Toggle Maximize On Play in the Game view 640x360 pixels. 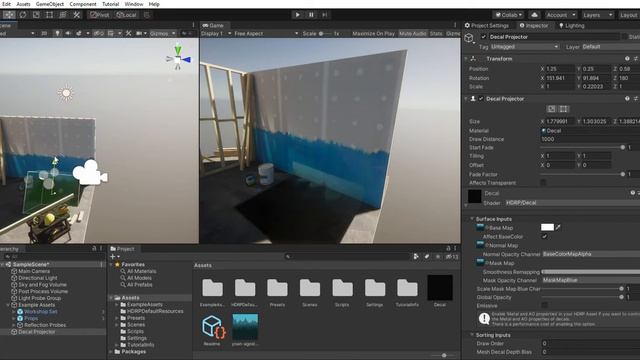373,33
